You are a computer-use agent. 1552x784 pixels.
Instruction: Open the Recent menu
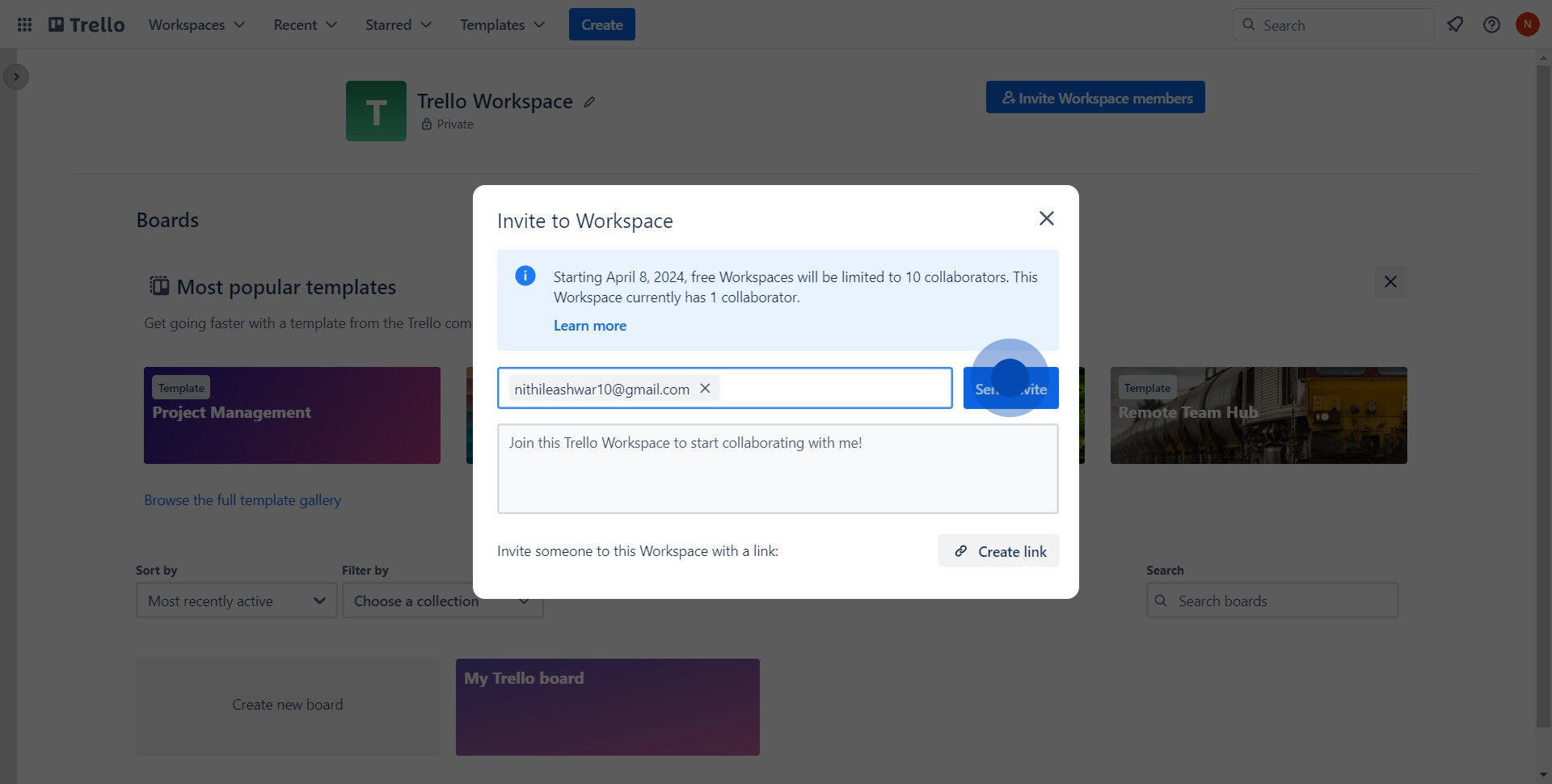305,25
